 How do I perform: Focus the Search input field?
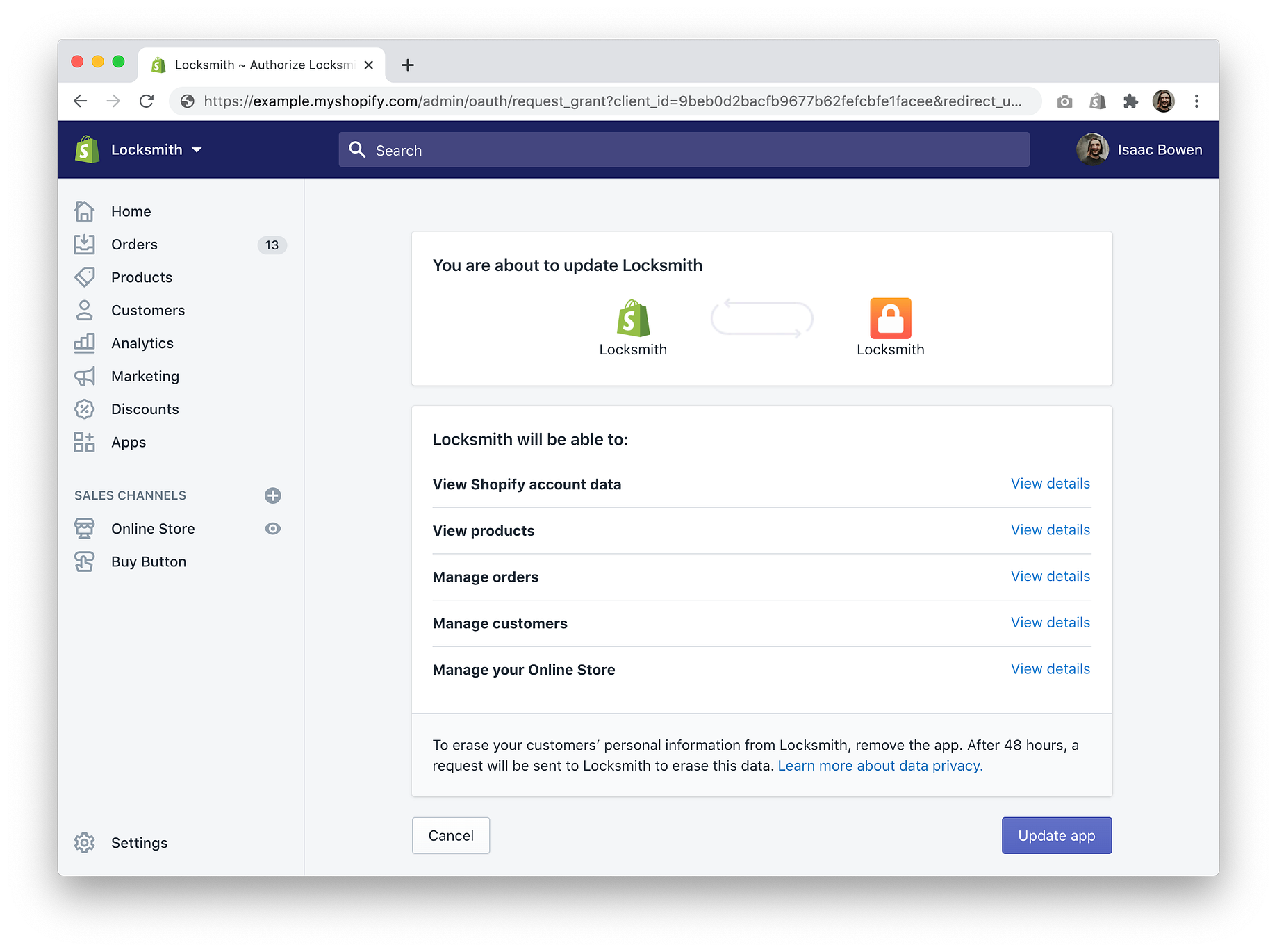[684, 149]
